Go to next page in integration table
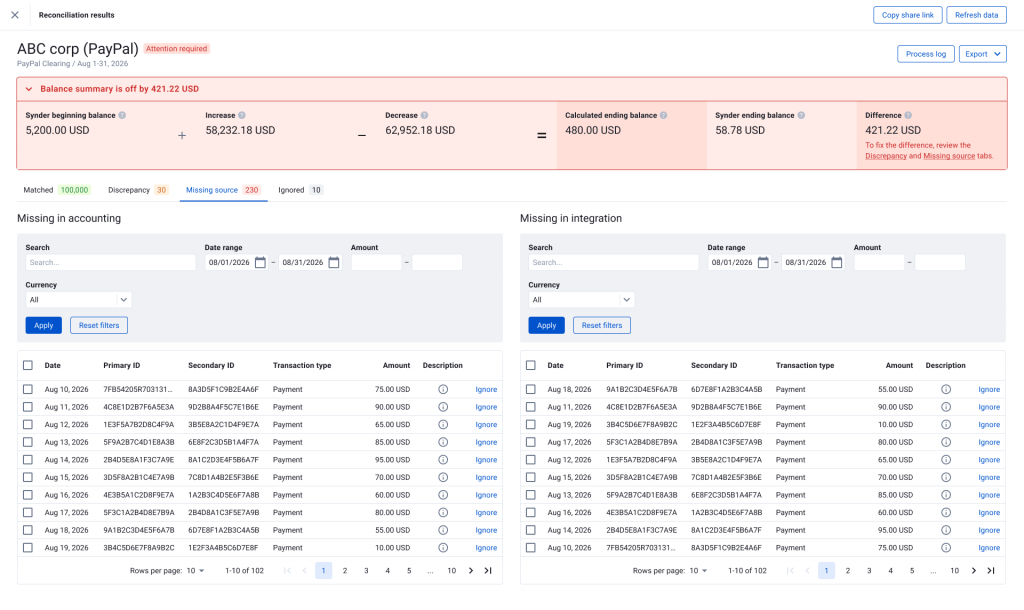Viewport: 1024px width, 610px height. [974, 570]
